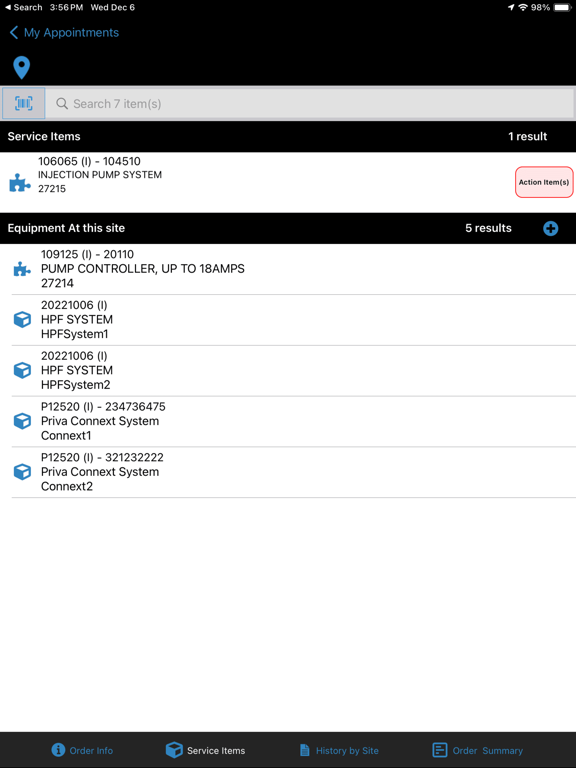The height and width of the screenshot is (768, 576).
Task: Tap the HPFSystem2 box icon
Action: click(22, 370)
